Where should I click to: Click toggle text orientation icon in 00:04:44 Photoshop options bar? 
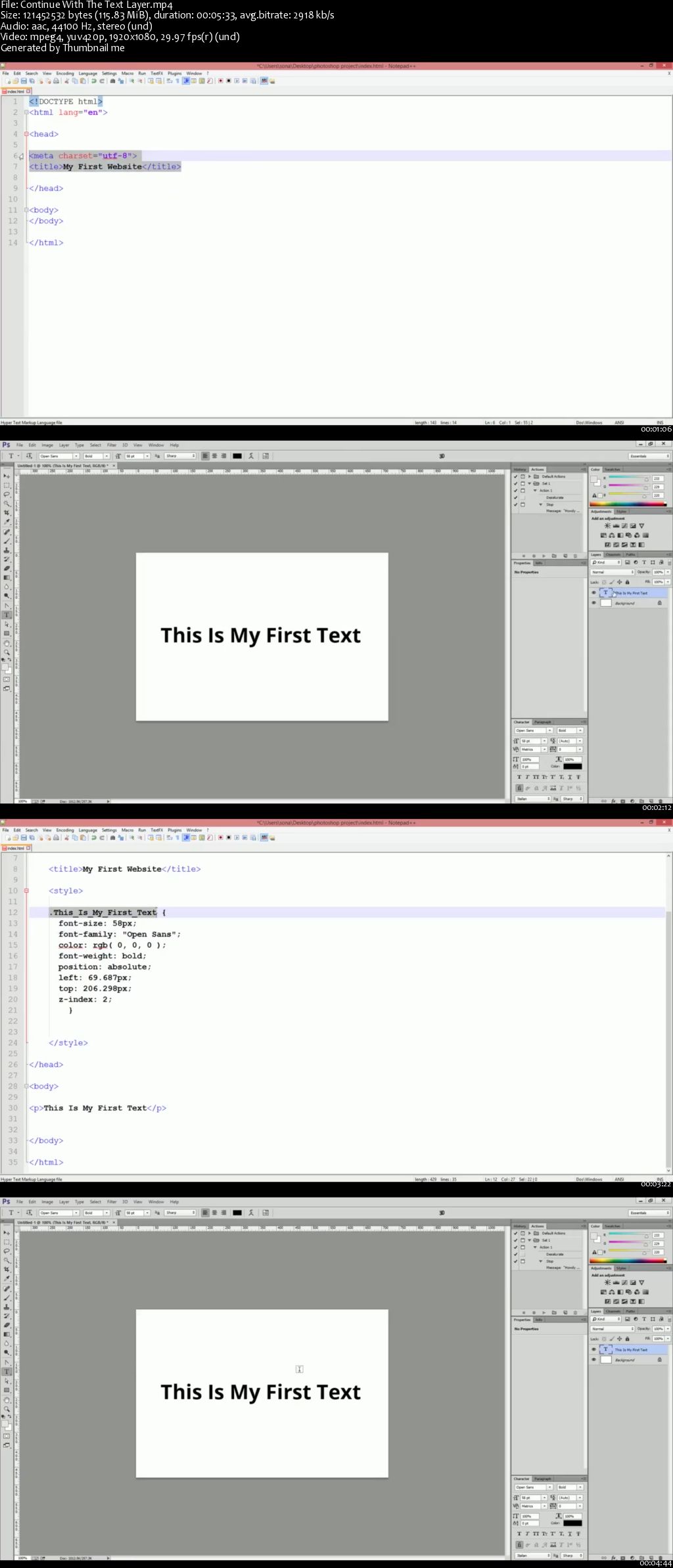[x=29, y=1213]
